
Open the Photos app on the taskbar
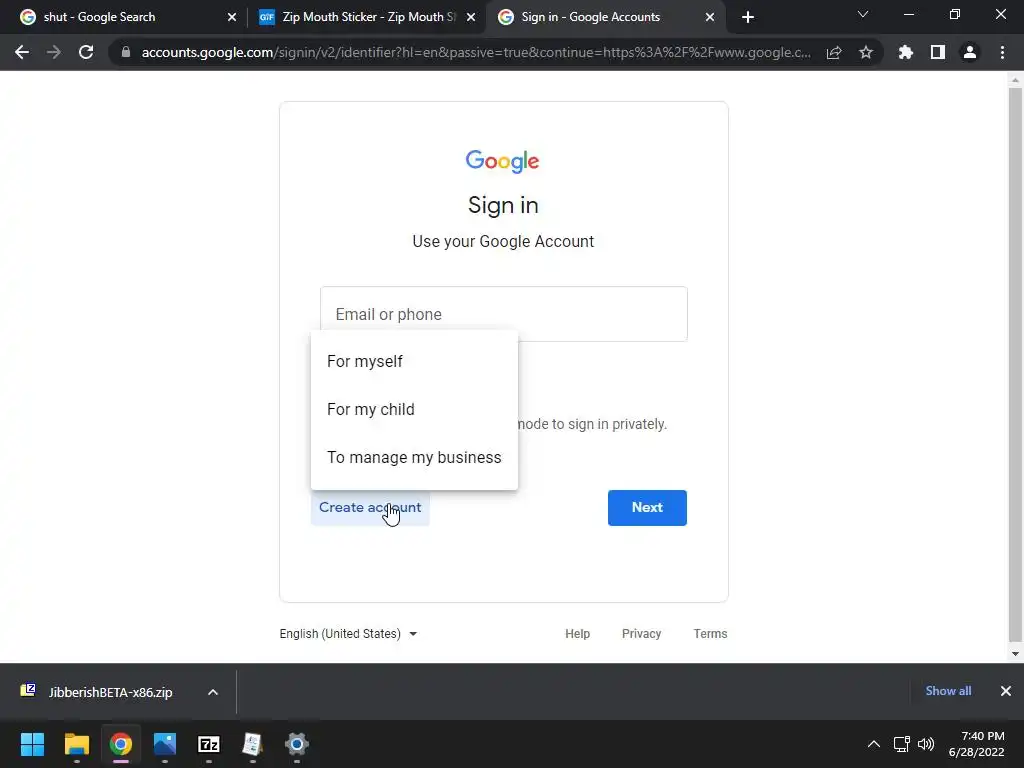(x=165, y=744)
